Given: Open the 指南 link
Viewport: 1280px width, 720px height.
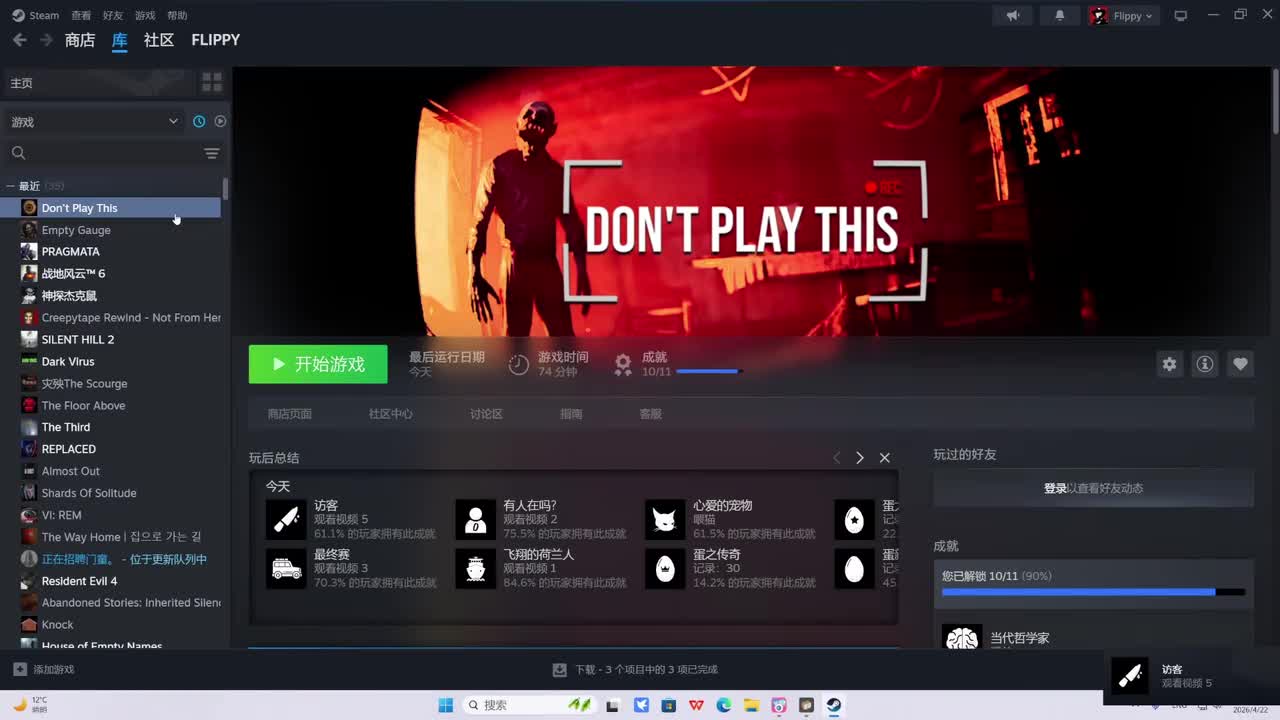Looking at the screenshot, I should 571,414.
